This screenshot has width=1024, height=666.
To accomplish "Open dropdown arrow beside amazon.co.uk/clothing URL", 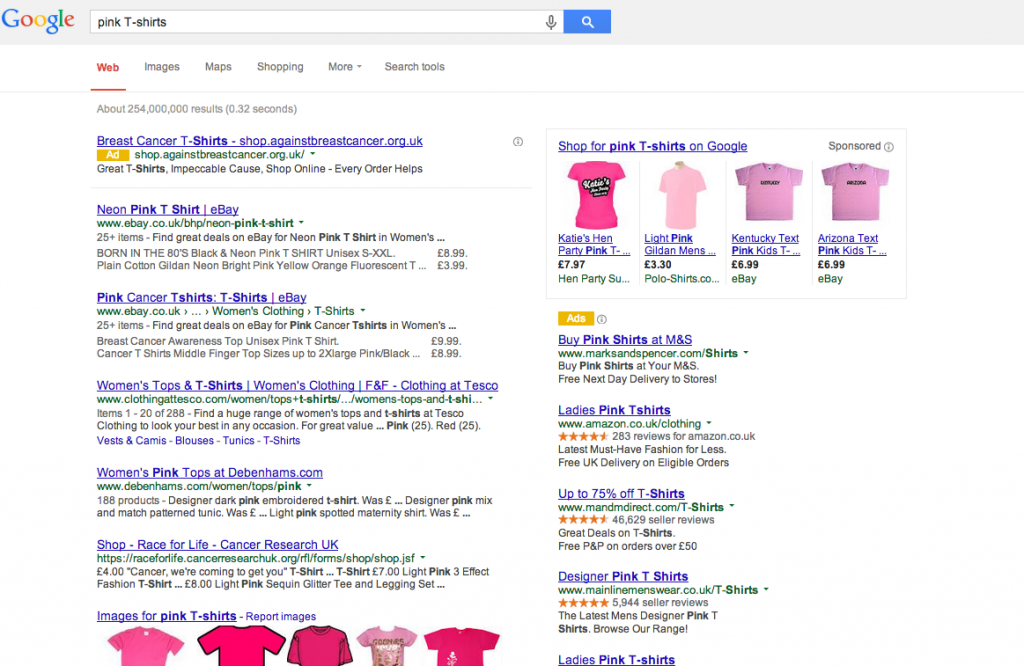I will coord(709,423).
